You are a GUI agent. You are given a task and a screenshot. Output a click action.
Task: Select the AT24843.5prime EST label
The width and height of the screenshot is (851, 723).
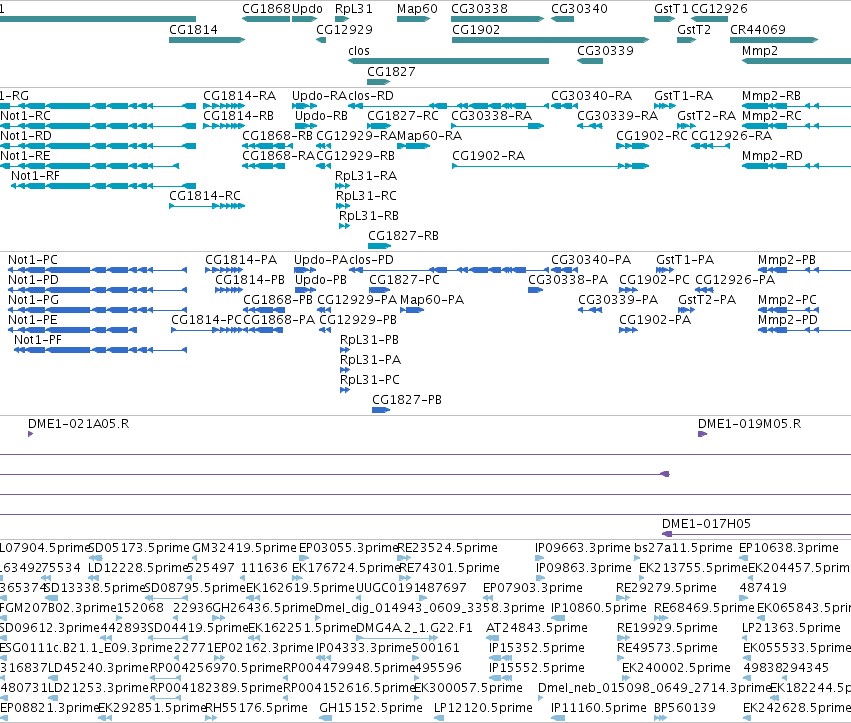click(x=537, y=628)
